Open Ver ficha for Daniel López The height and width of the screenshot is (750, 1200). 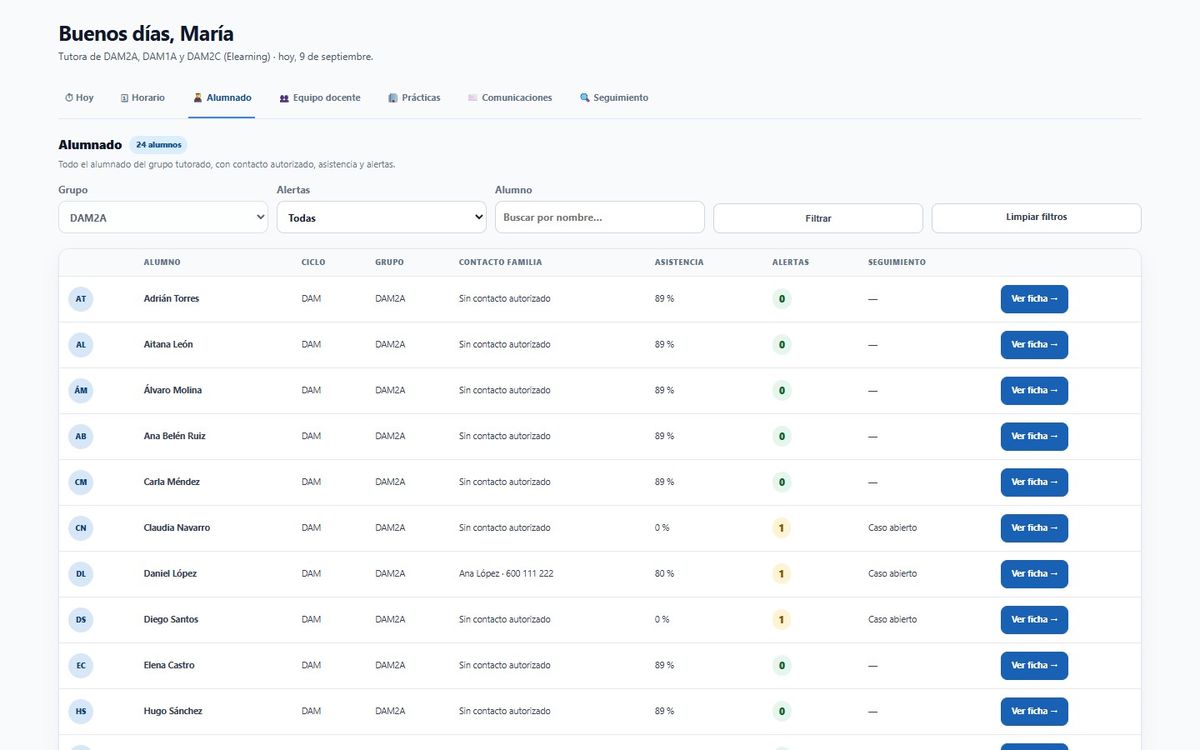(x=1034, y=574)
